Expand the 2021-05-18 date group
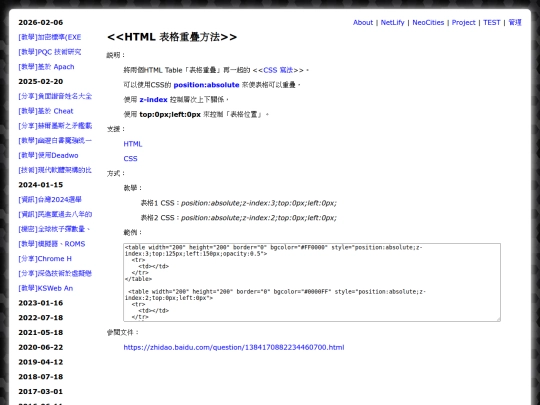The height and width of the screenshot is (405, 540). [41, 333]
